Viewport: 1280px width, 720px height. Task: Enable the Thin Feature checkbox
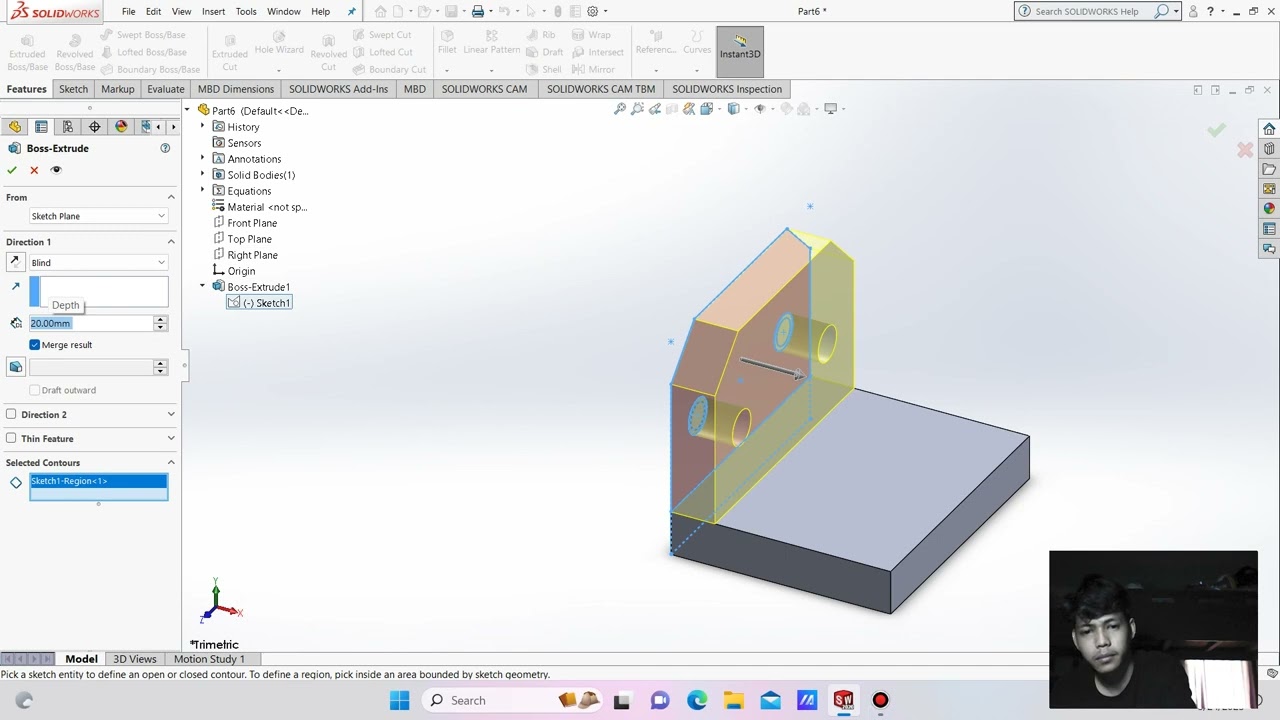coord(11,438)
